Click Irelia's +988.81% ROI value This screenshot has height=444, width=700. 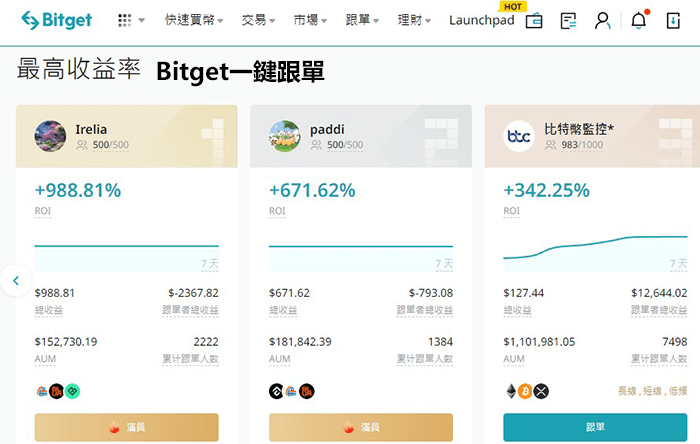(x=78, y=191)
